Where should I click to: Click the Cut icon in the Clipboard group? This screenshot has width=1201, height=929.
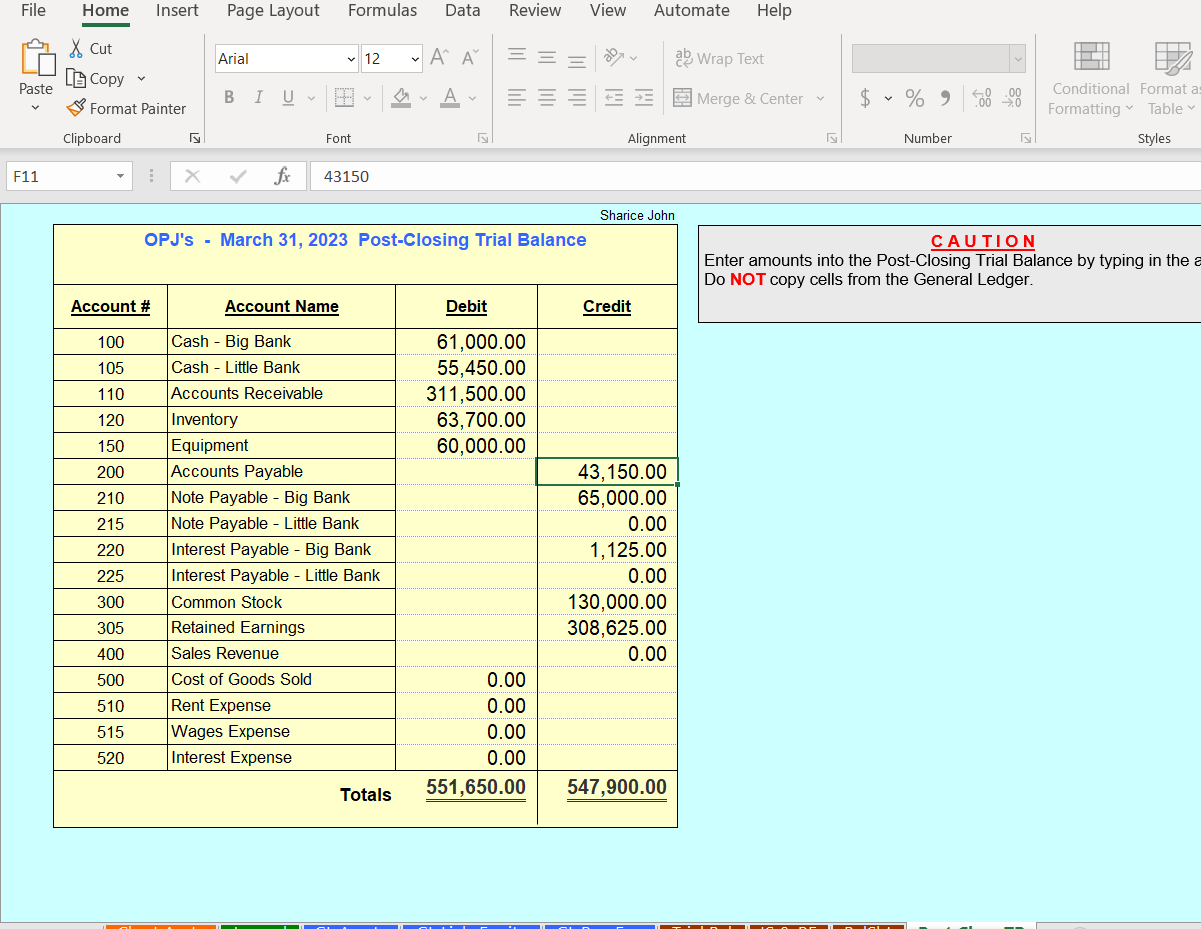point(75,48)
